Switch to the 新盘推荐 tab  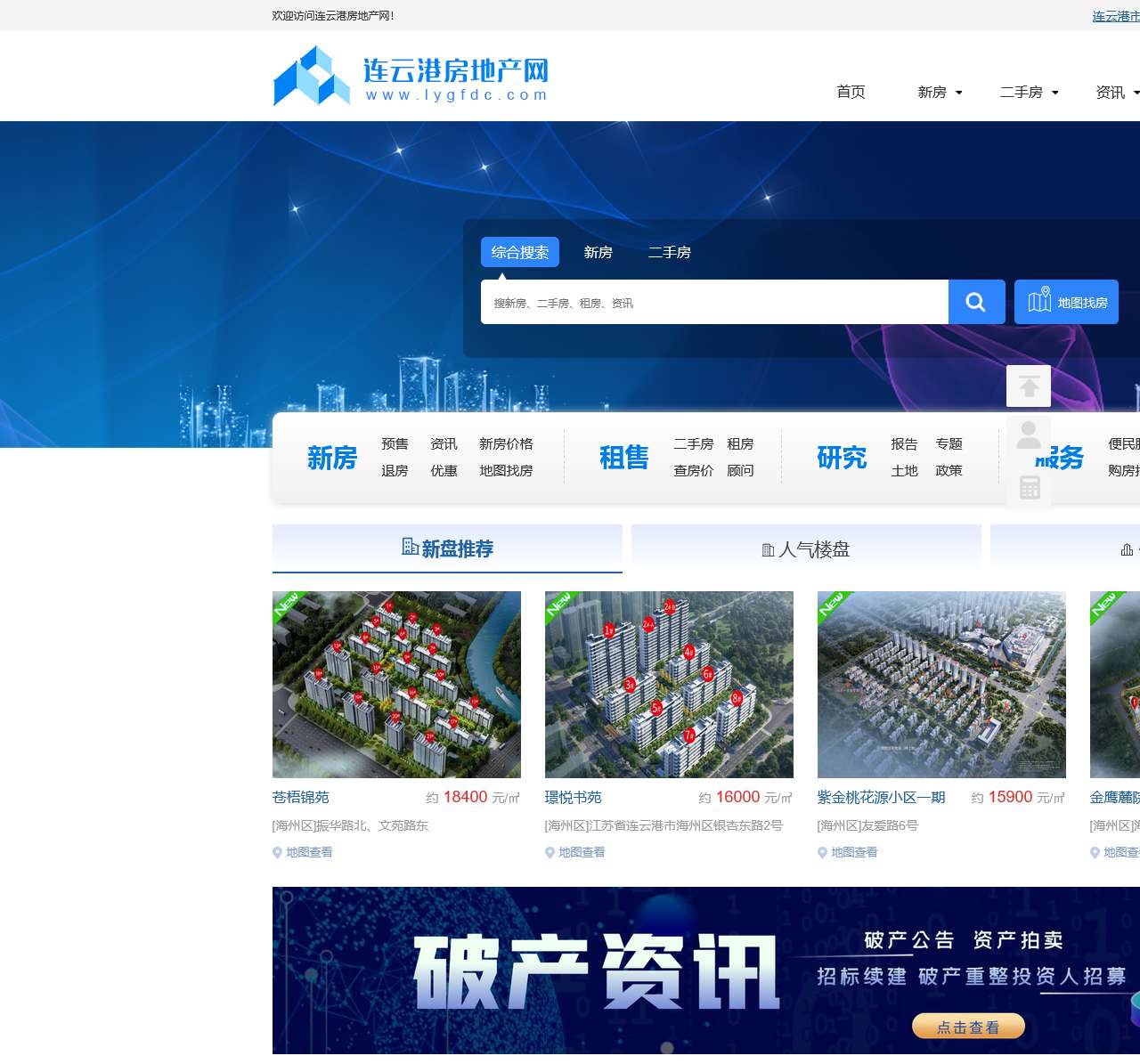coord(447,548)
